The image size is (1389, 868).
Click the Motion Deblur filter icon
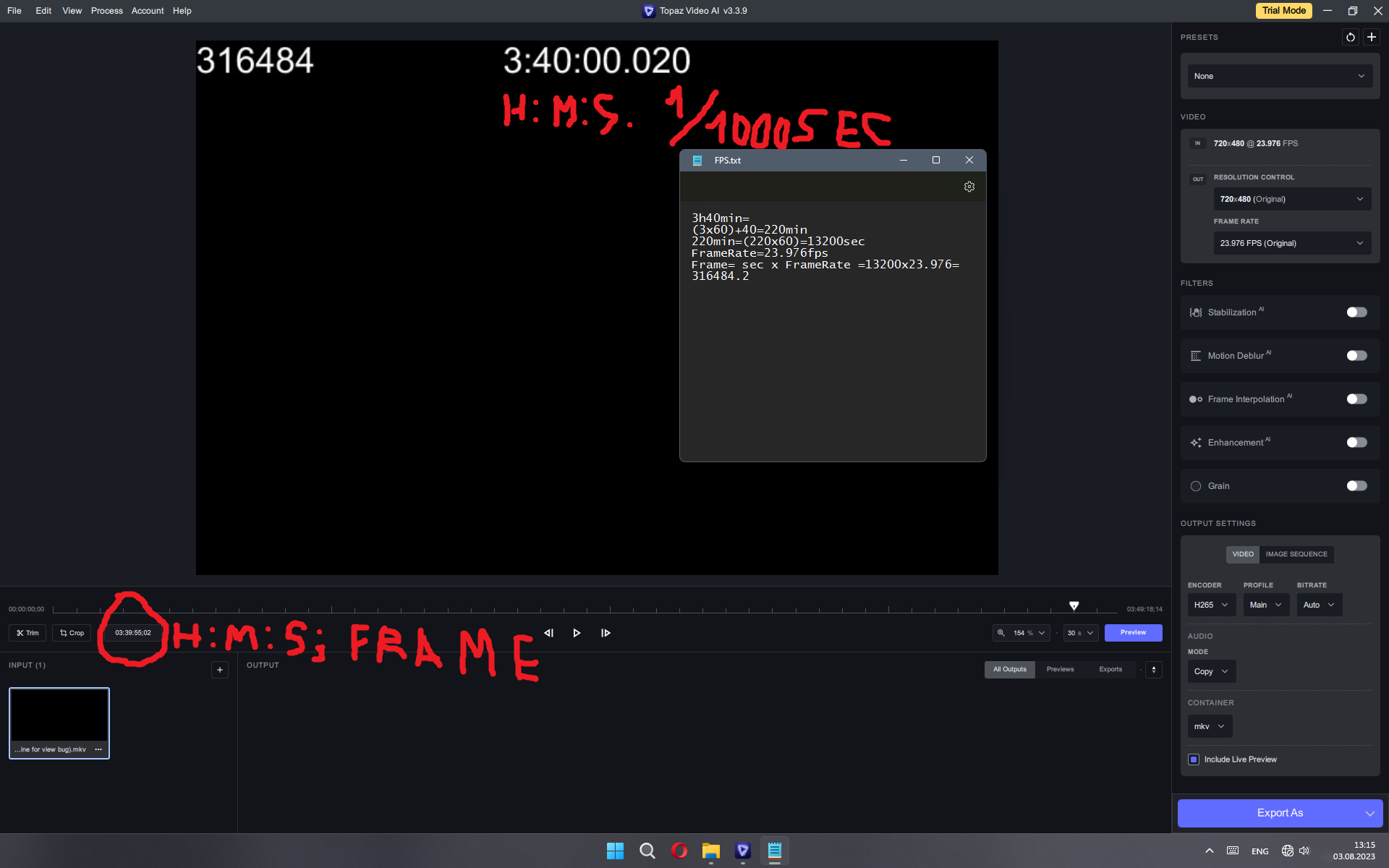(1196, 356)
